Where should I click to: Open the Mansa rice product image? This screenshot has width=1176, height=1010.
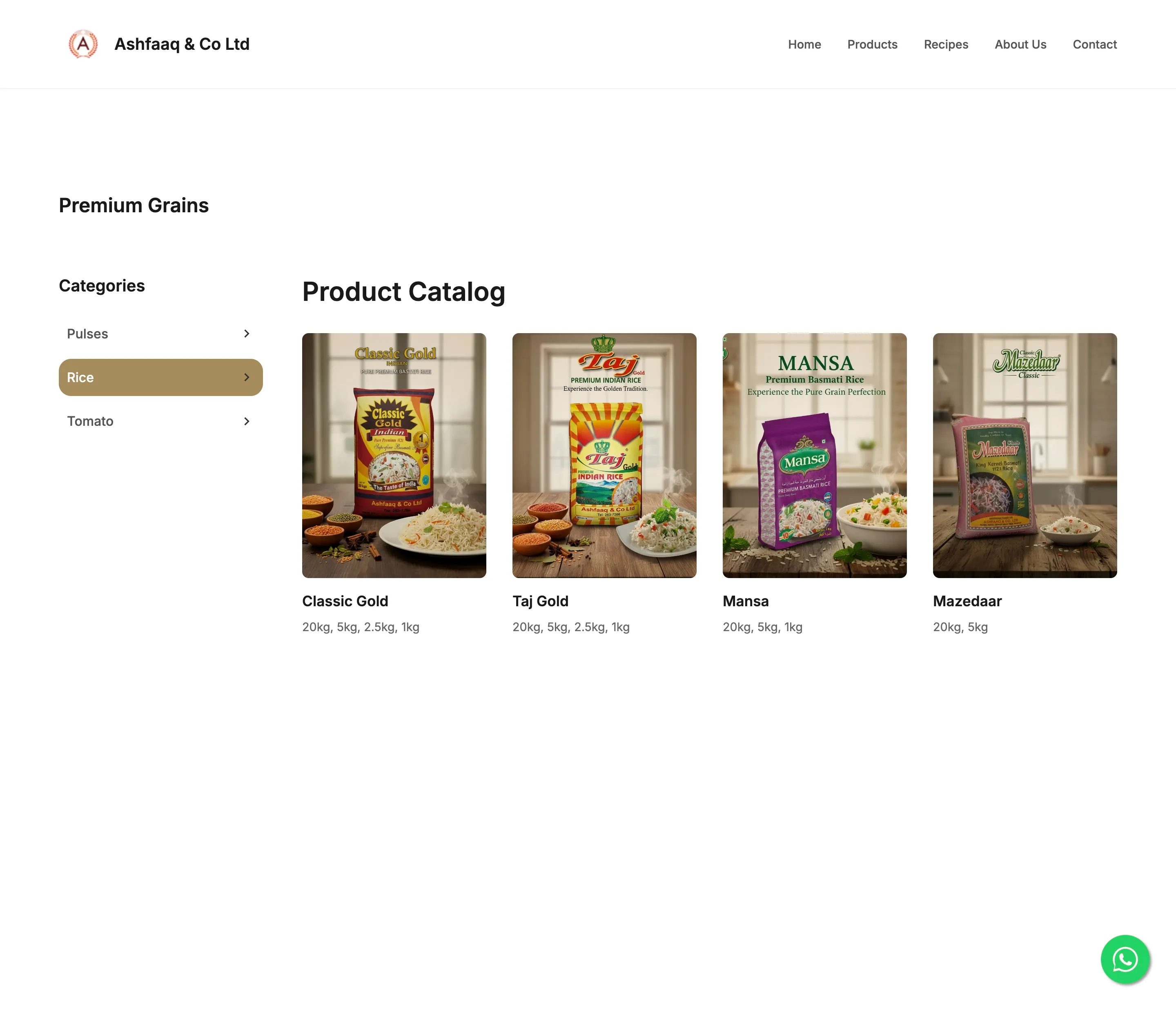[x=815, y=454]
